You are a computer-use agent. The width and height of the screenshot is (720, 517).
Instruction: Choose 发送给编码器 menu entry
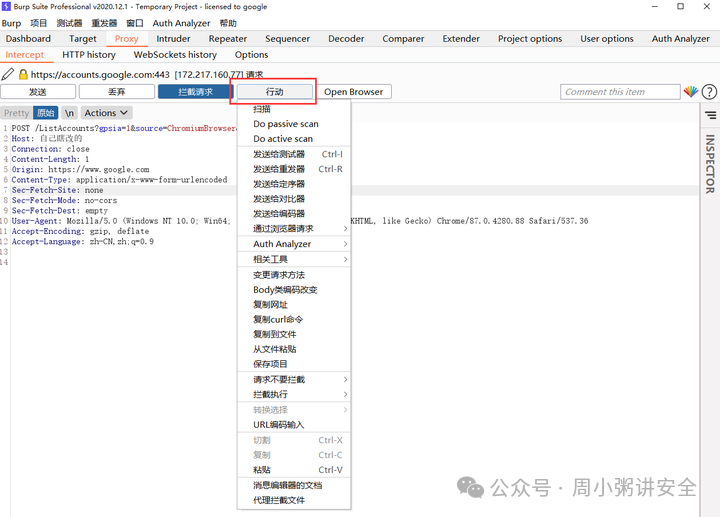click(x=294, y=214)
